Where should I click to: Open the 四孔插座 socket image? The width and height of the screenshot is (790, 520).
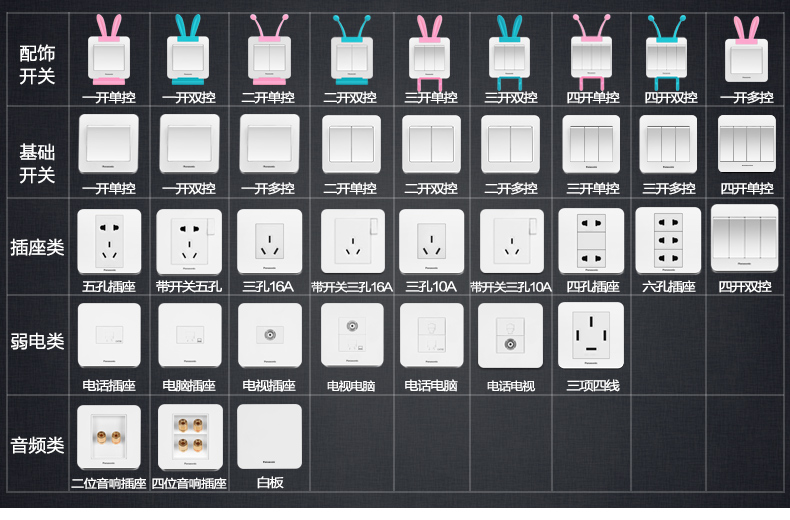(591, 241)
